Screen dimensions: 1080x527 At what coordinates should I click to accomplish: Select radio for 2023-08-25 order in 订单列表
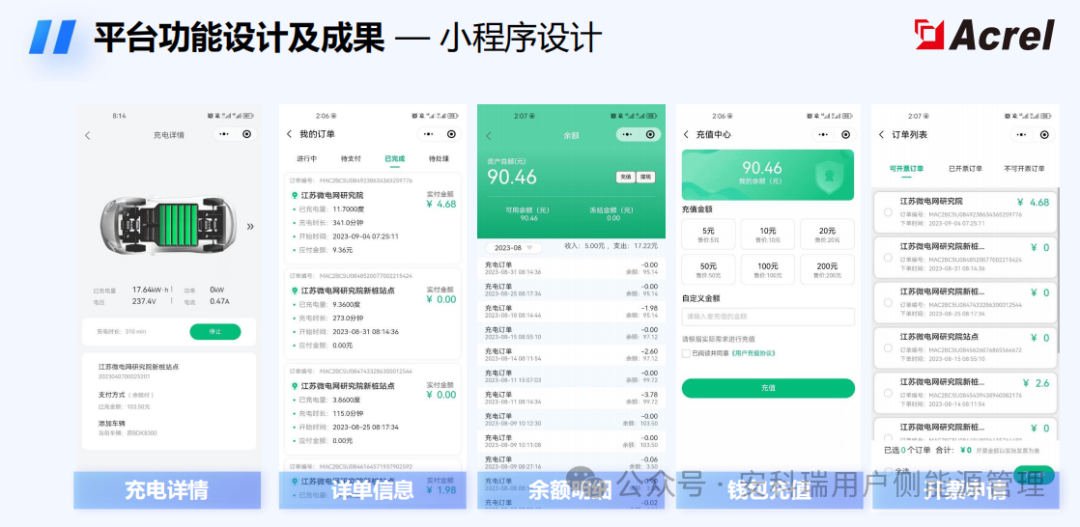click(x=888, y=303)
